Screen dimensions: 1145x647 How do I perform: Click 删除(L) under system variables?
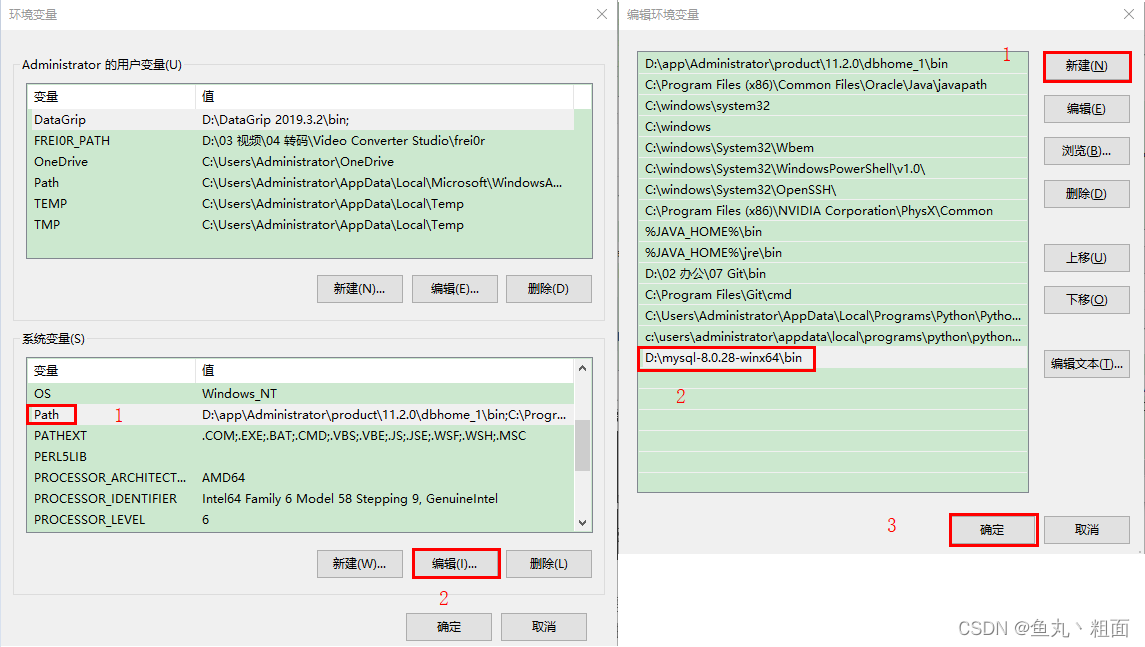548,564
